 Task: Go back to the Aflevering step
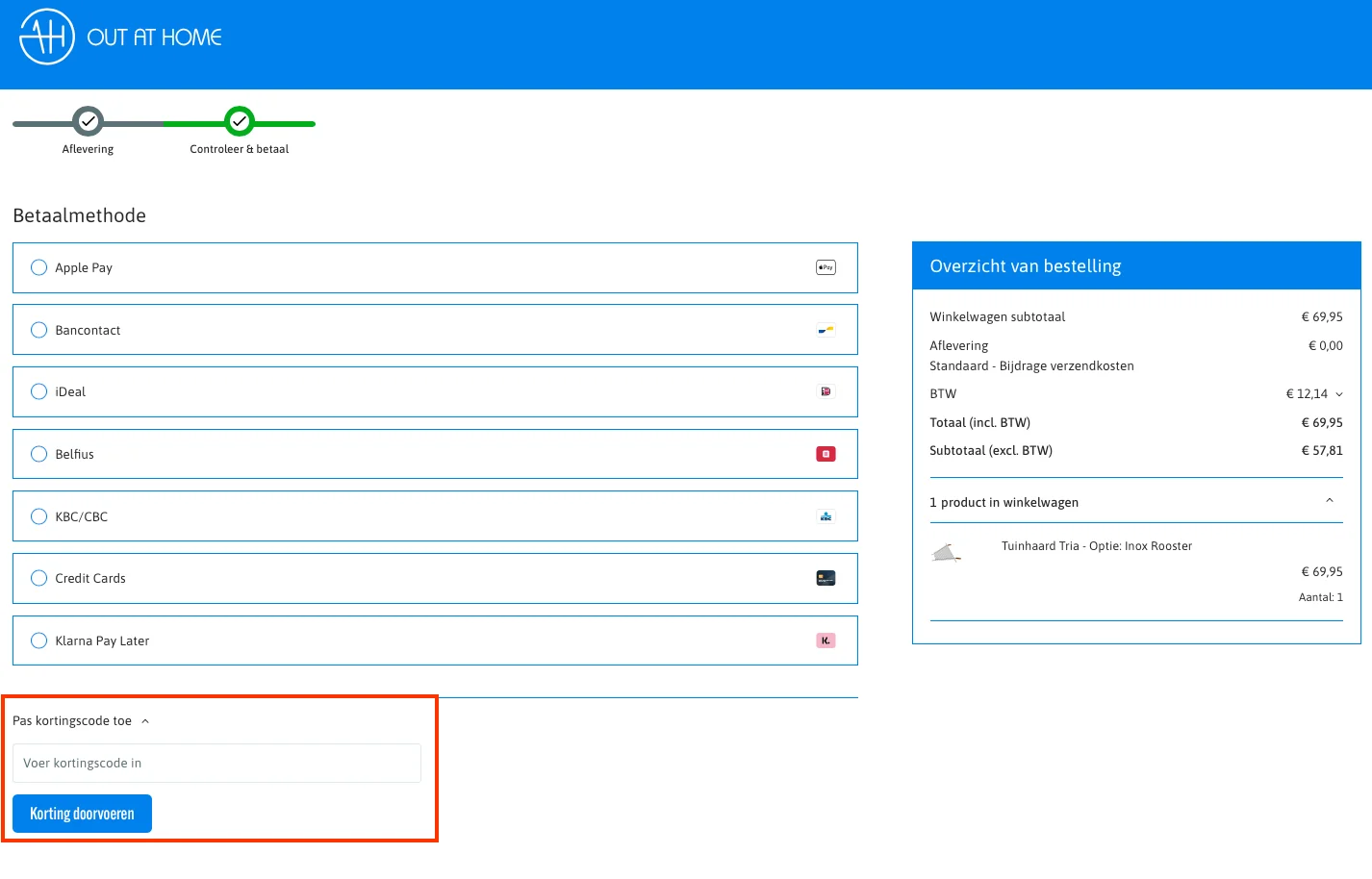coord(88,122)
